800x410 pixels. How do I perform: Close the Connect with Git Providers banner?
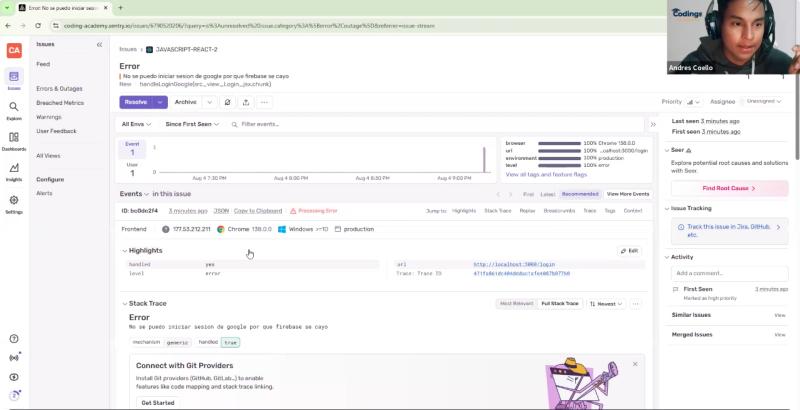(635, 364)
